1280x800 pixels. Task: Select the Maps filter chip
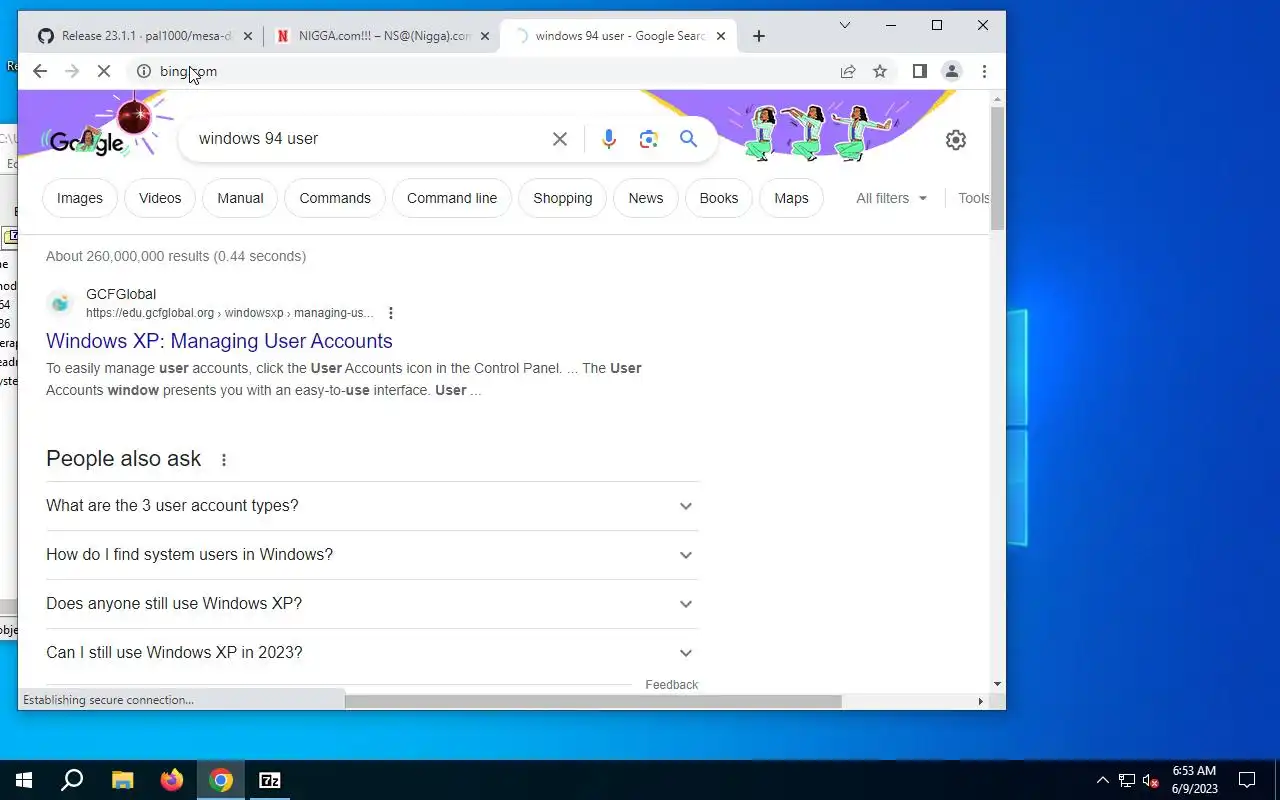[791, 198]
